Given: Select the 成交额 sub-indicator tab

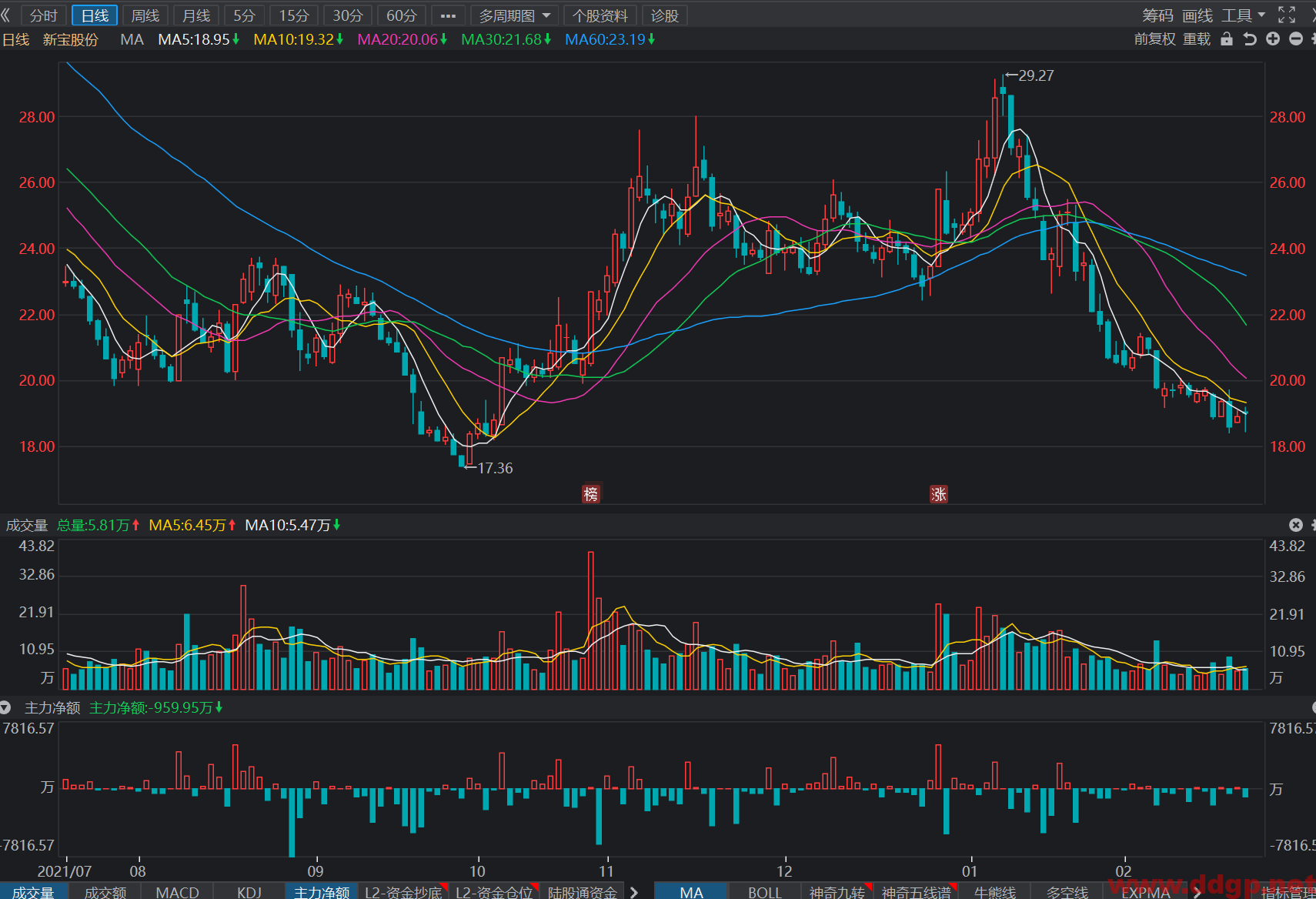Looking at the screenshot, I should [x=105, y=892].
